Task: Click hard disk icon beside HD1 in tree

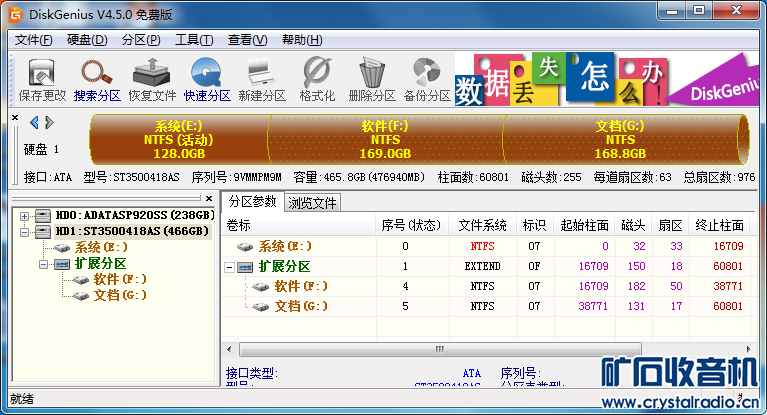Action: (x=43, y=231)
